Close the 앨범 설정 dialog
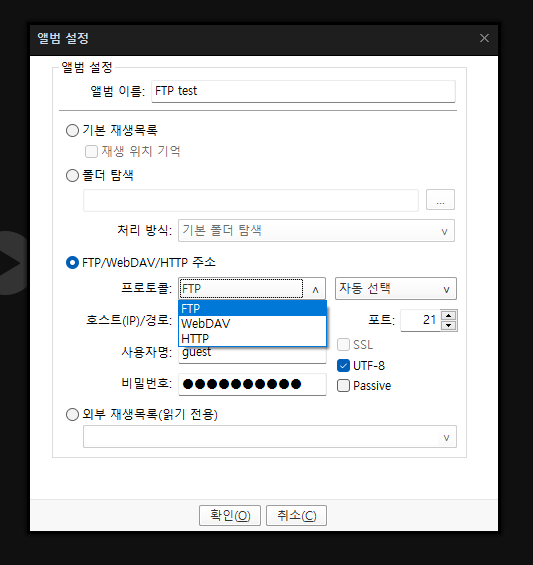 484,38
